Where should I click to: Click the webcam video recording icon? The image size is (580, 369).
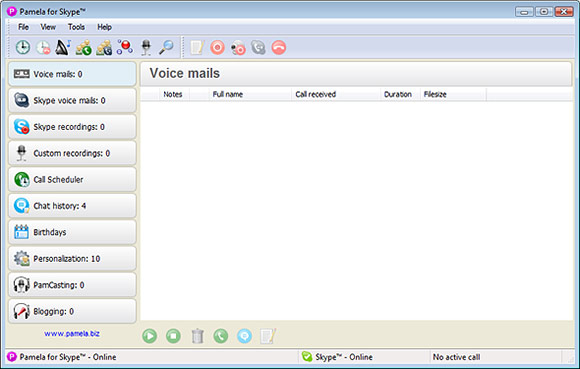click(238, 48)
